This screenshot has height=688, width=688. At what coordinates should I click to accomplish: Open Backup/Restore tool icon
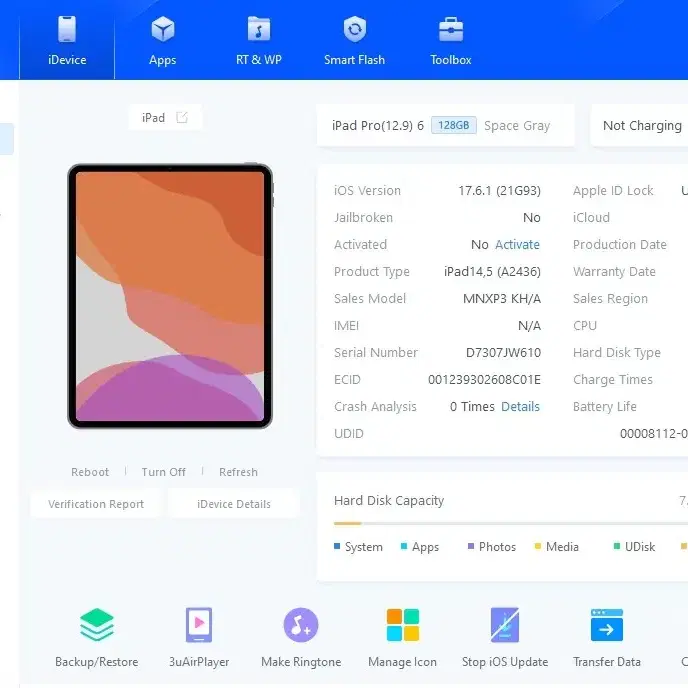click(x=97, y=624)
